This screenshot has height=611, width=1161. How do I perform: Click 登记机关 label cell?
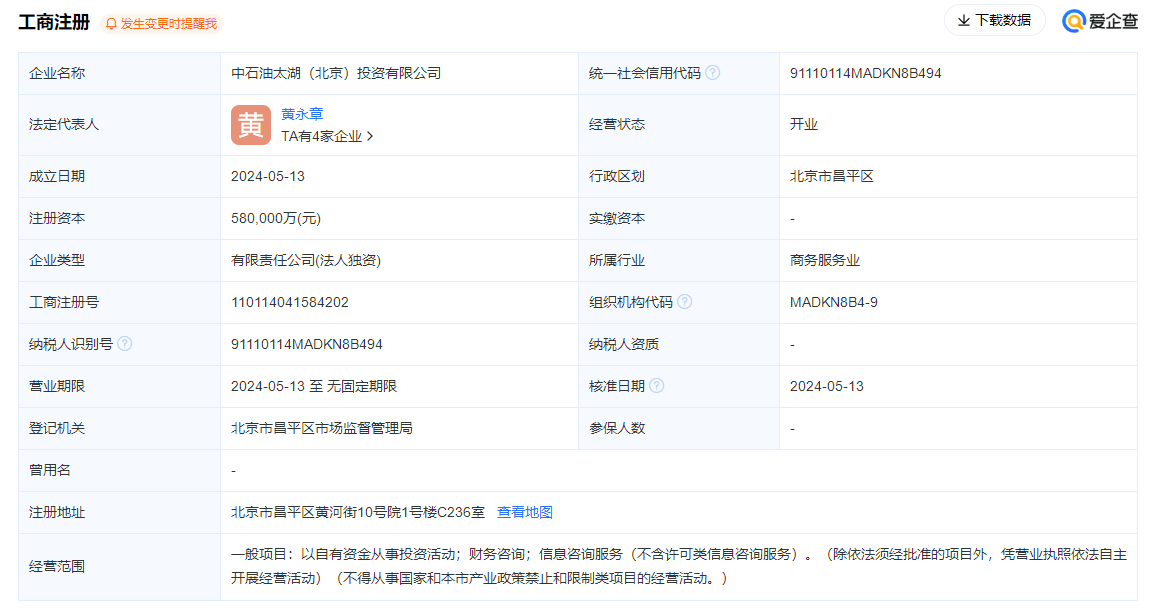point(119,428)
